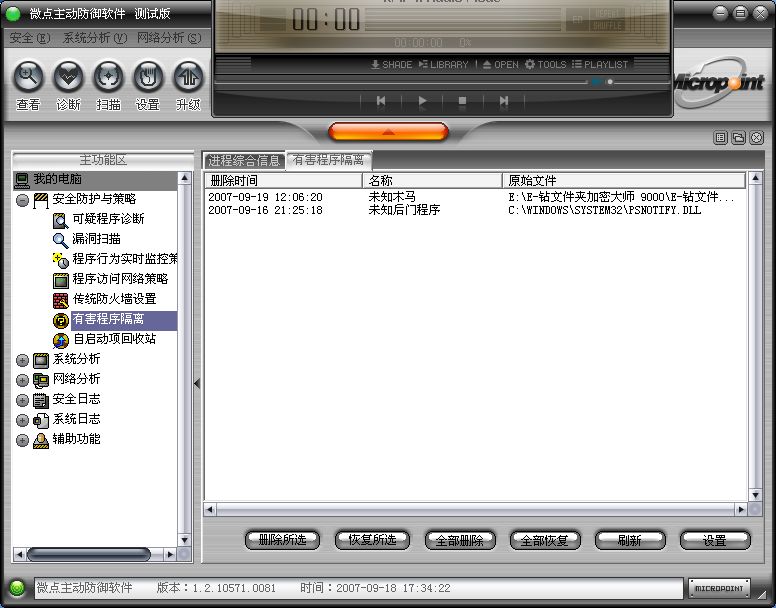Click OPEN in the media player
776x608 pixels.
click(500, 64)
